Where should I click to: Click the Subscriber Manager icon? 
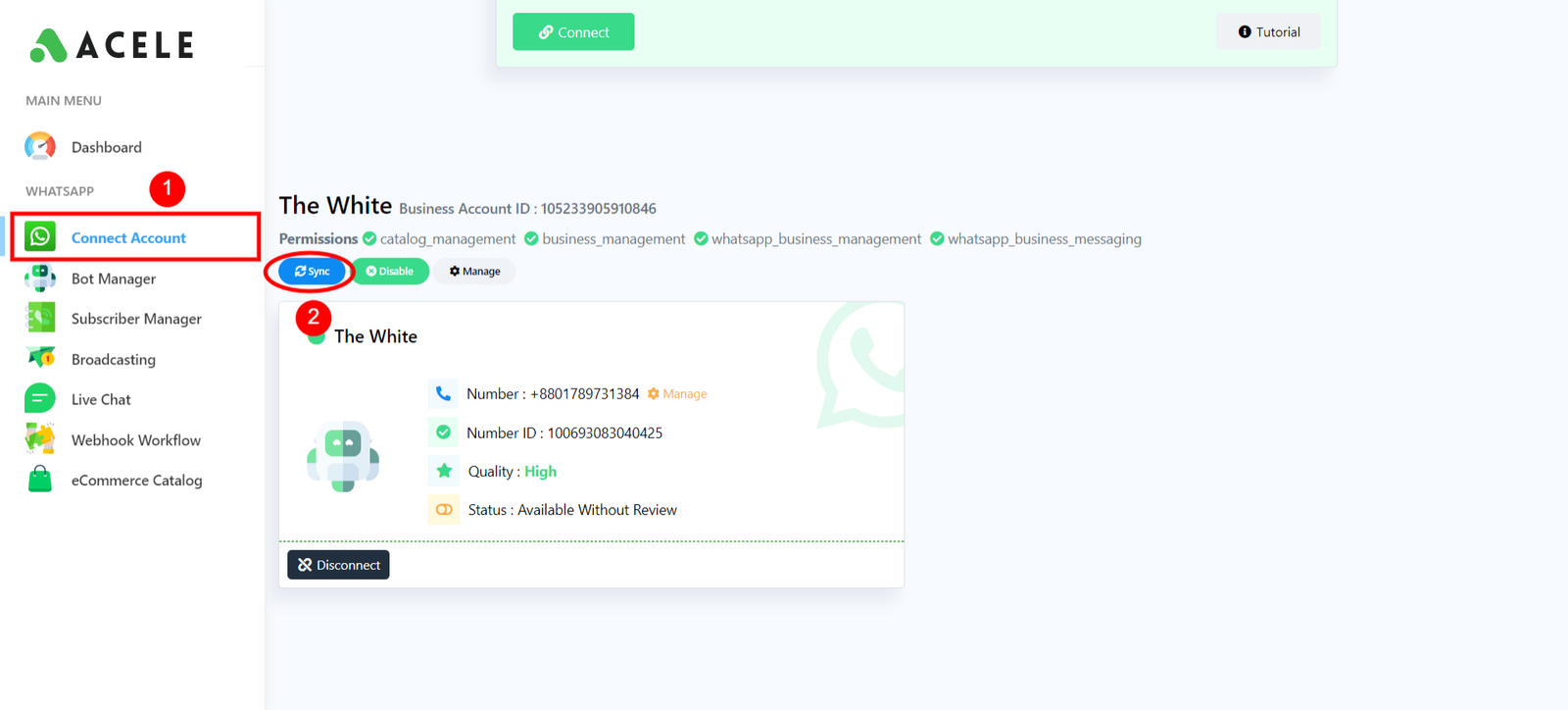pyautogui.click(x=40, y=319)
